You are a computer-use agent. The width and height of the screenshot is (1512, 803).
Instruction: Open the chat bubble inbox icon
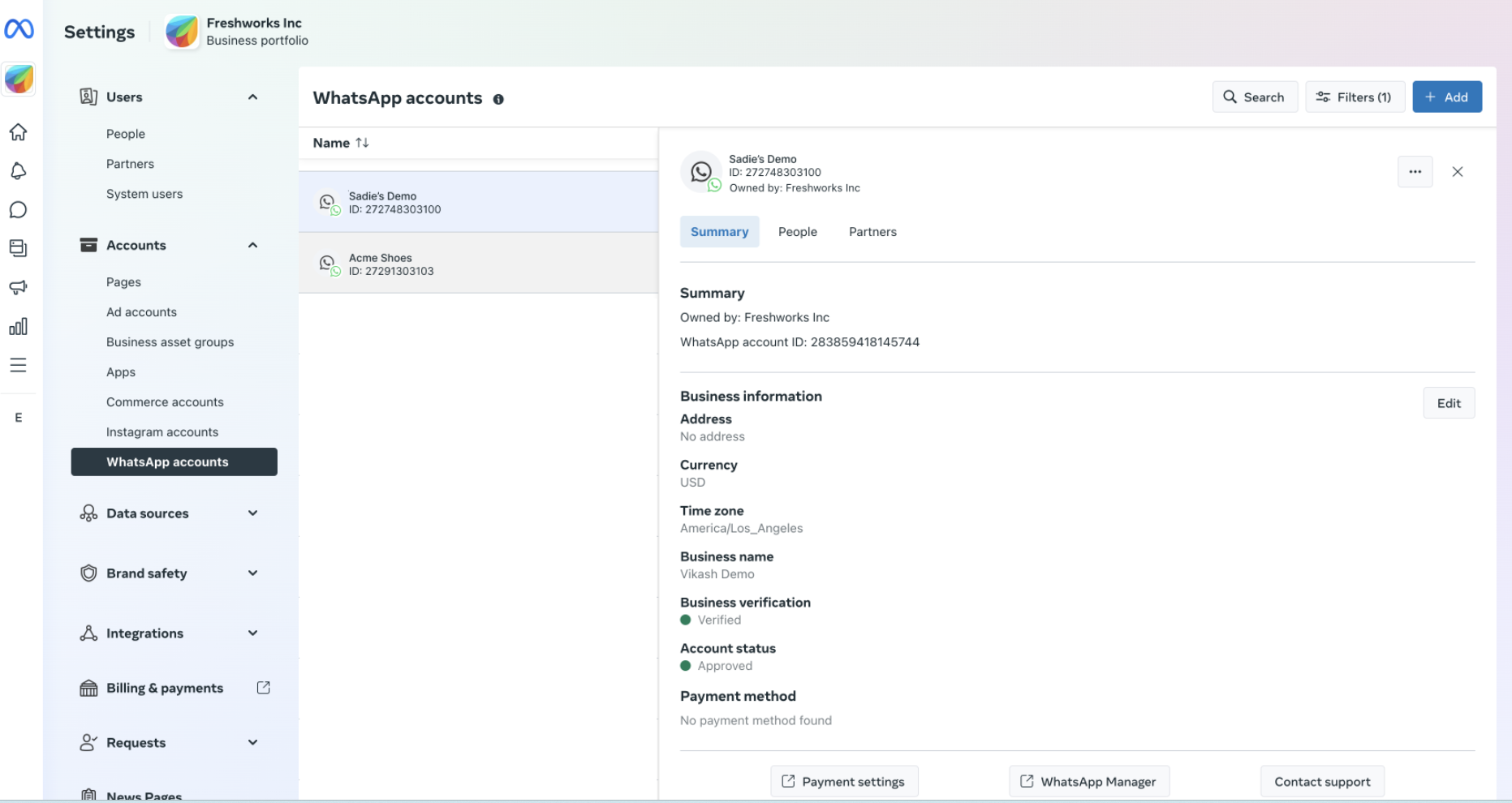[19, 209]
